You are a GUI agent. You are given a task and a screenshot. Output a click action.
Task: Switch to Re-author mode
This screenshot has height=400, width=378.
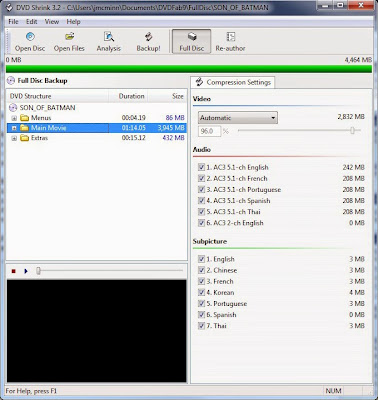[230, 41]
